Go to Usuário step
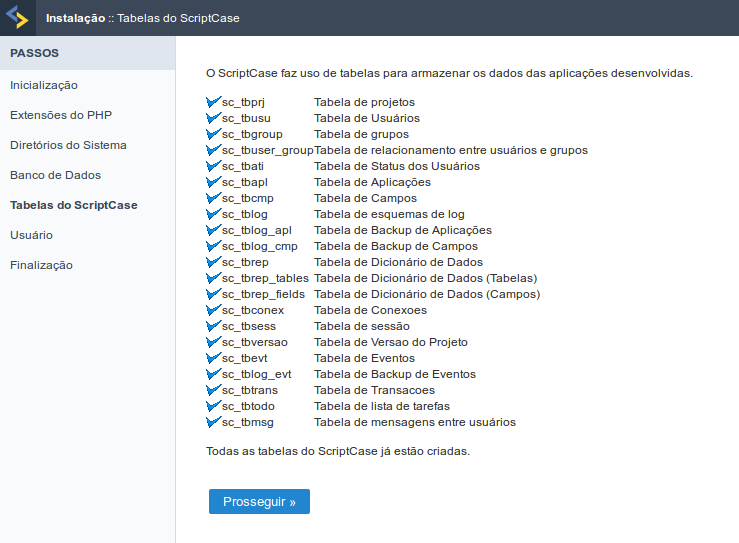Screen dimensions: 739x543 (32, 235)
